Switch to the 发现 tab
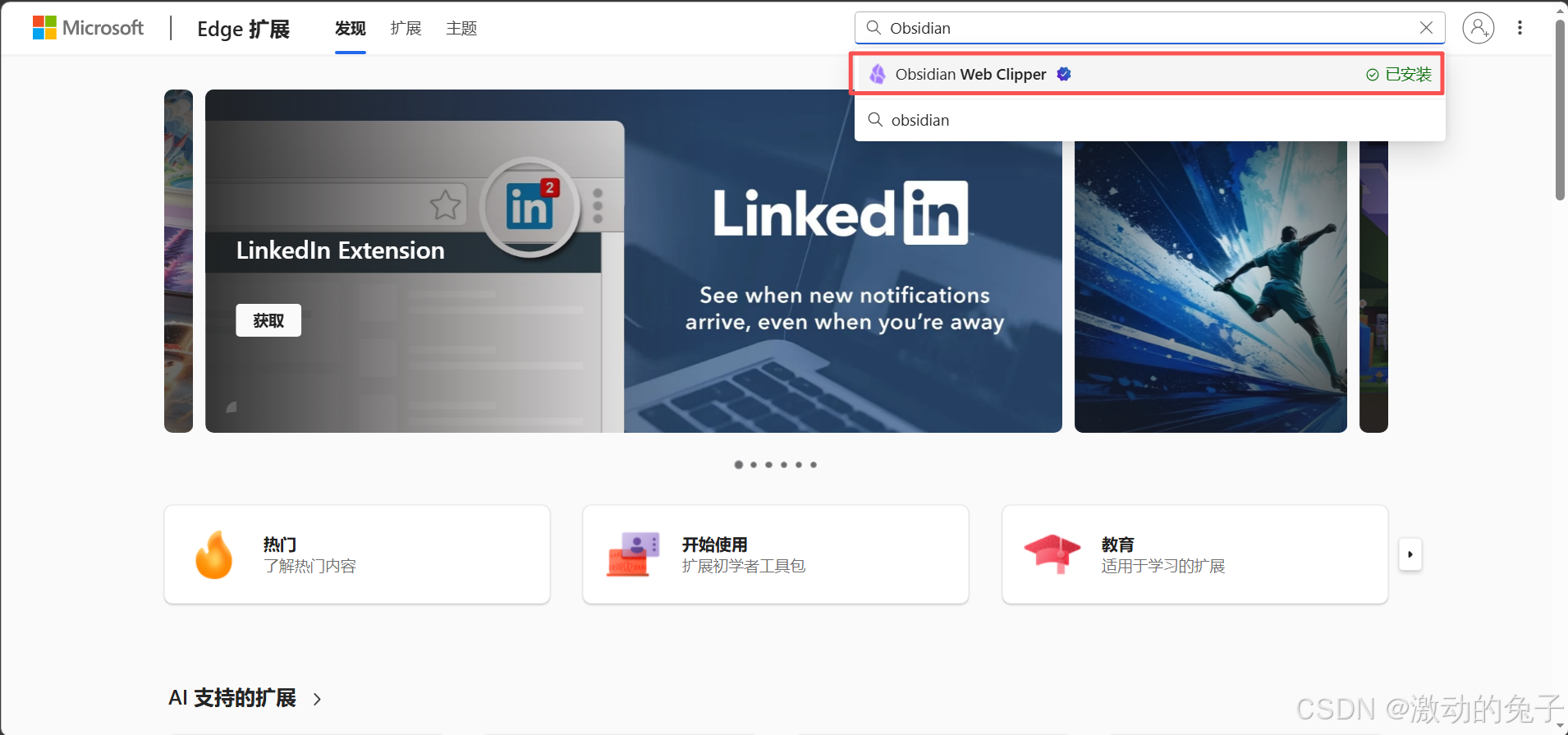 351,29
